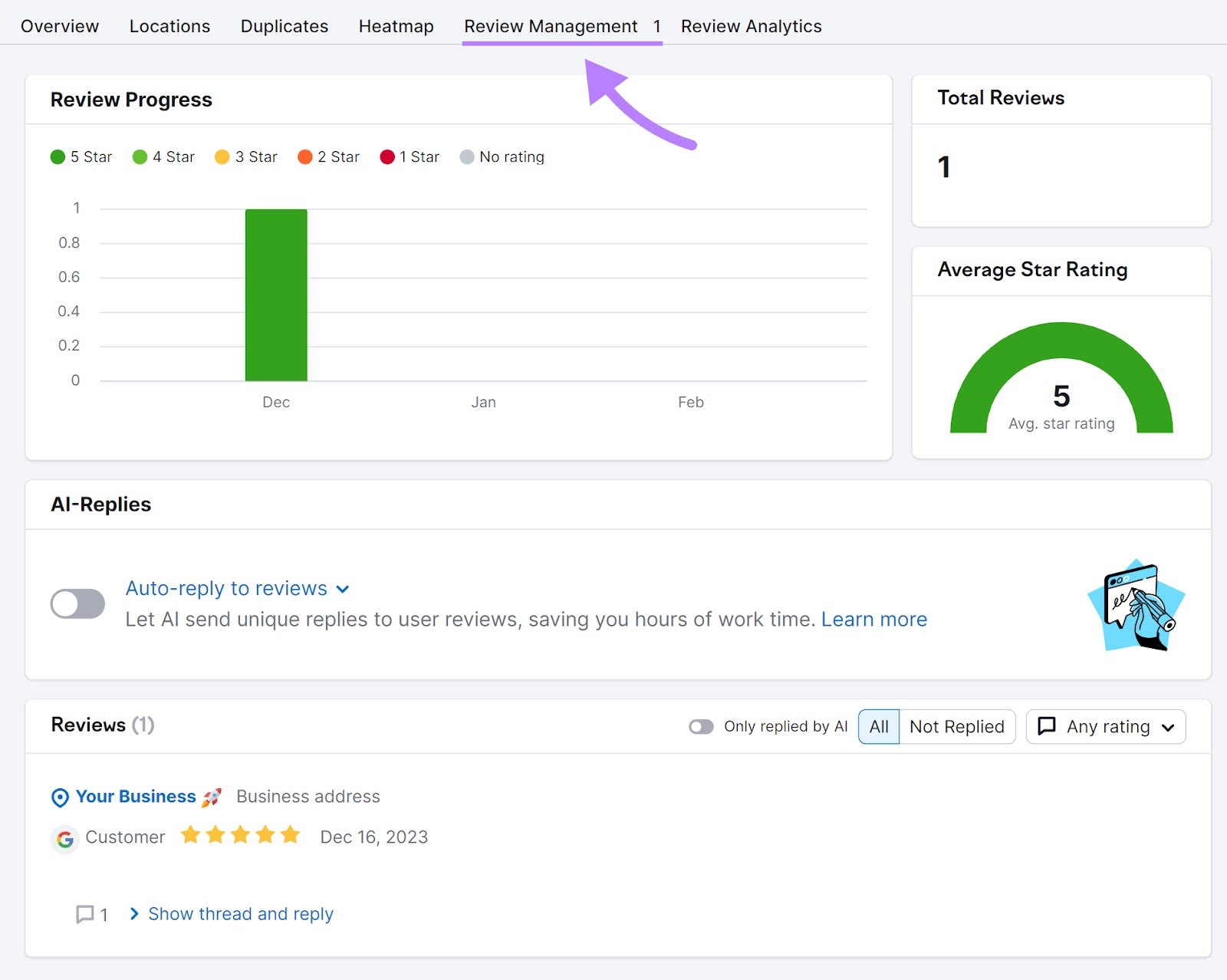This screenshot has width=1227, height=980.
Task: Open the Heatmap tab
Action: (396, 25)
